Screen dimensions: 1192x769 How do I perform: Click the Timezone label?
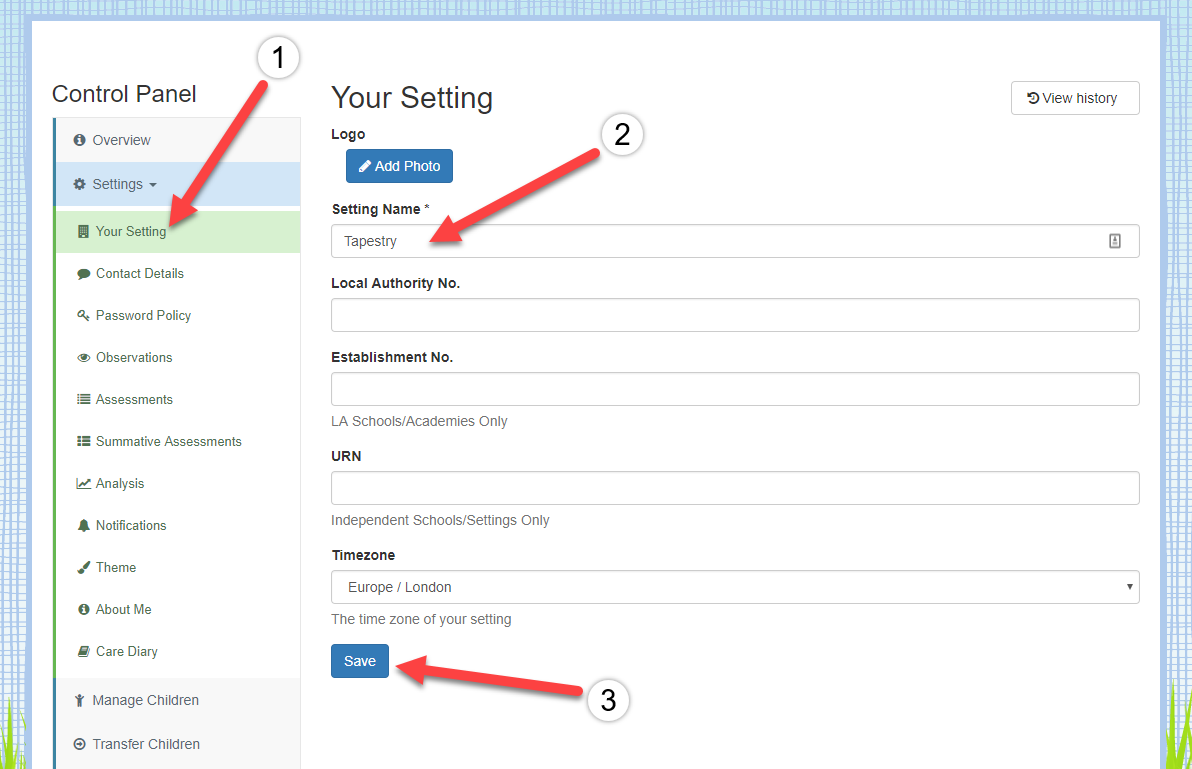[363, 555]
